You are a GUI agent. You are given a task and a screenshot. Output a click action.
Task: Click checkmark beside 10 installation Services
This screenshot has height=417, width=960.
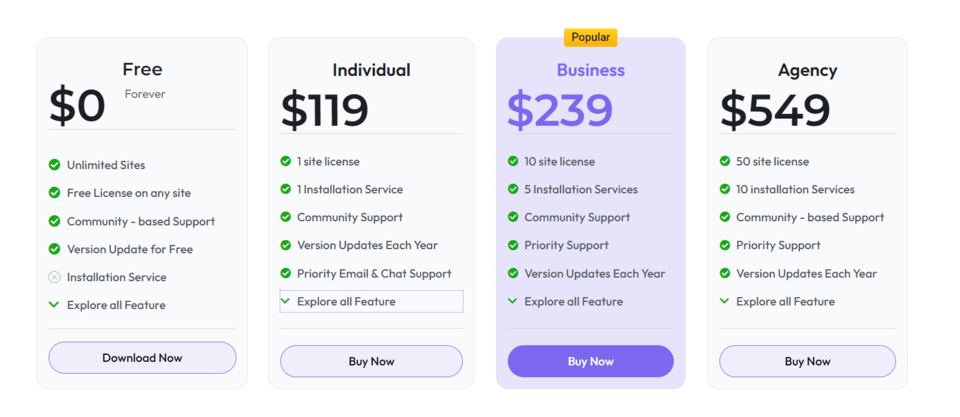click(x=725, y=189)
